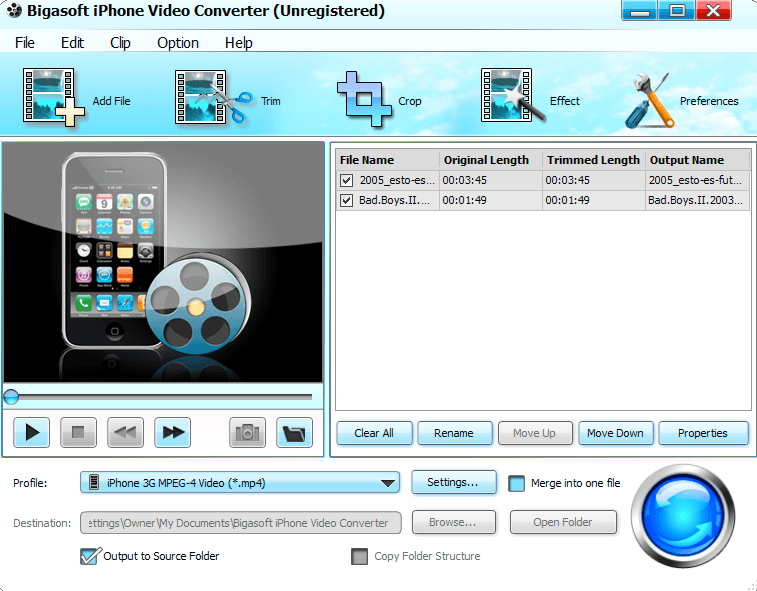Click the Rename button
This screenshot has width=757, height=591.
click(454, 433)
